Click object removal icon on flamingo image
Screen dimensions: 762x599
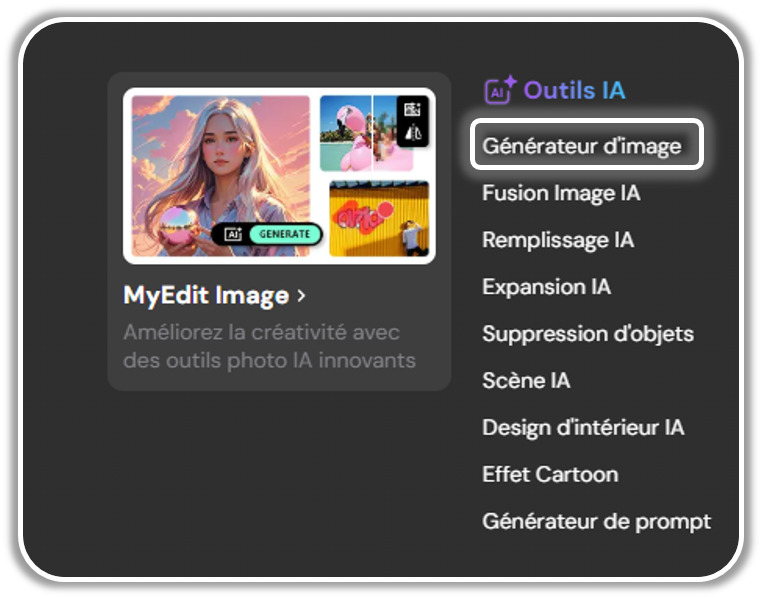pyautogui.click(x=412, y=109)
